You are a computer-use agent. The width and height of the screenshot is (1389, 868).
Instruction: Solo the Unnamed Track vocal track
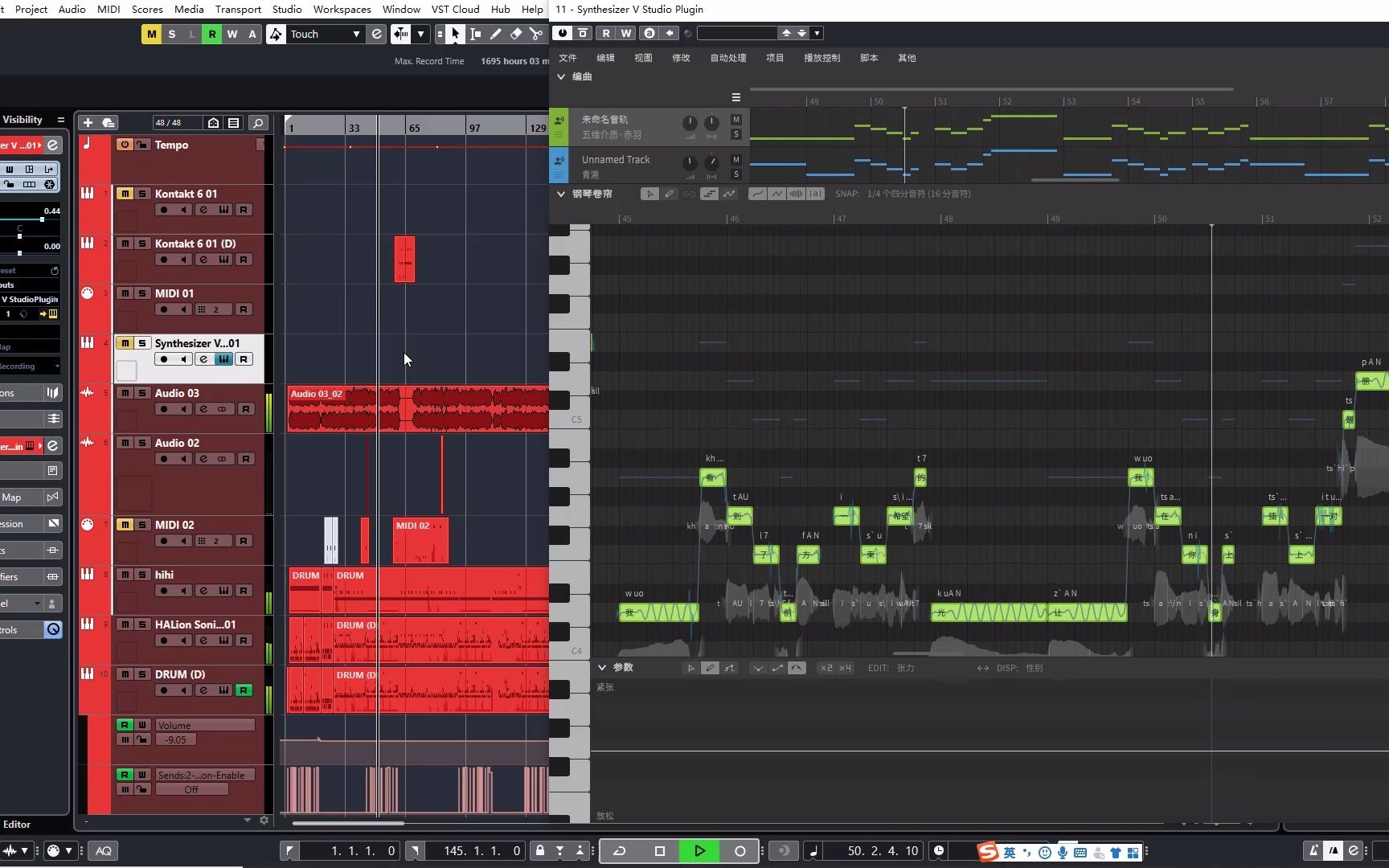(x=735, y=174)
